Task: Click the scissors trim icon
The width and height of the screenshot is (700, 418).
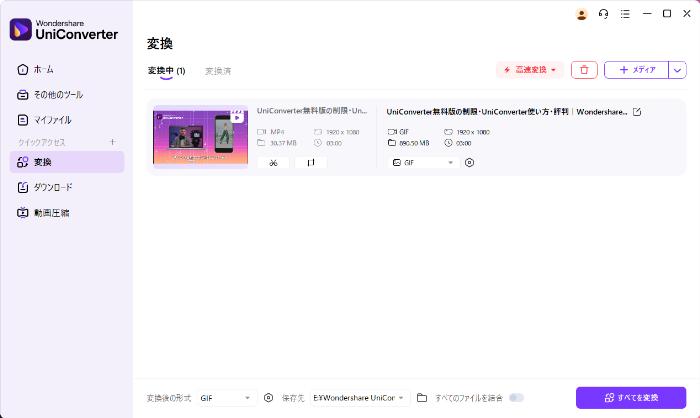Action: pyautogui.click(x=273, y=163)
